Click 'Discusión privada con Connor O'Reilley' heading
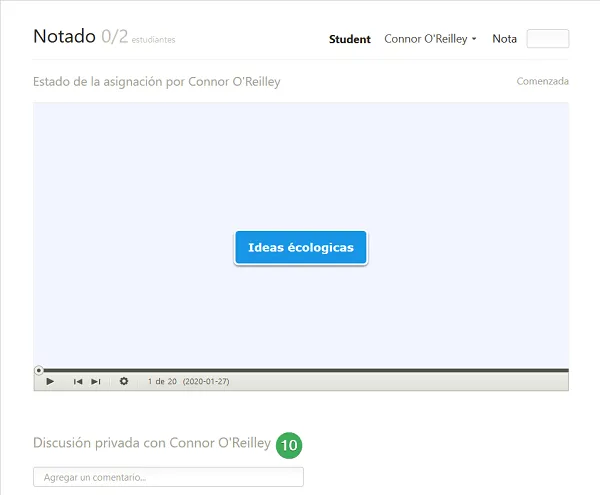Screen dimensions: 600x495 click(152, 443)
